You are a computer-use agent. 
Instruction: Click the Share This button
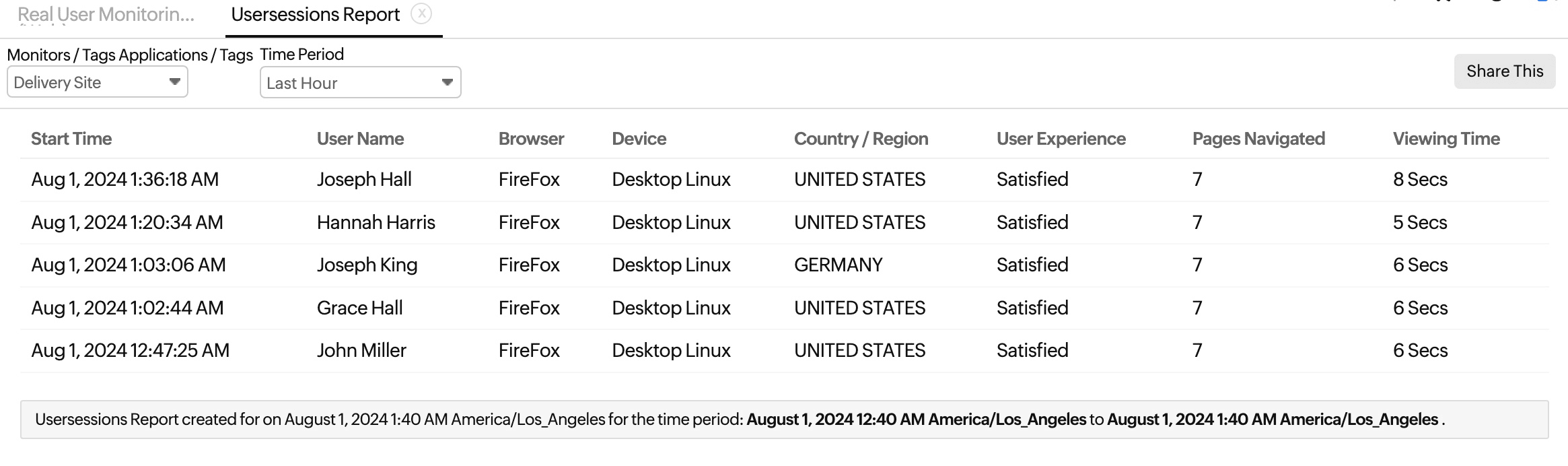click(x=1504, y=71)
